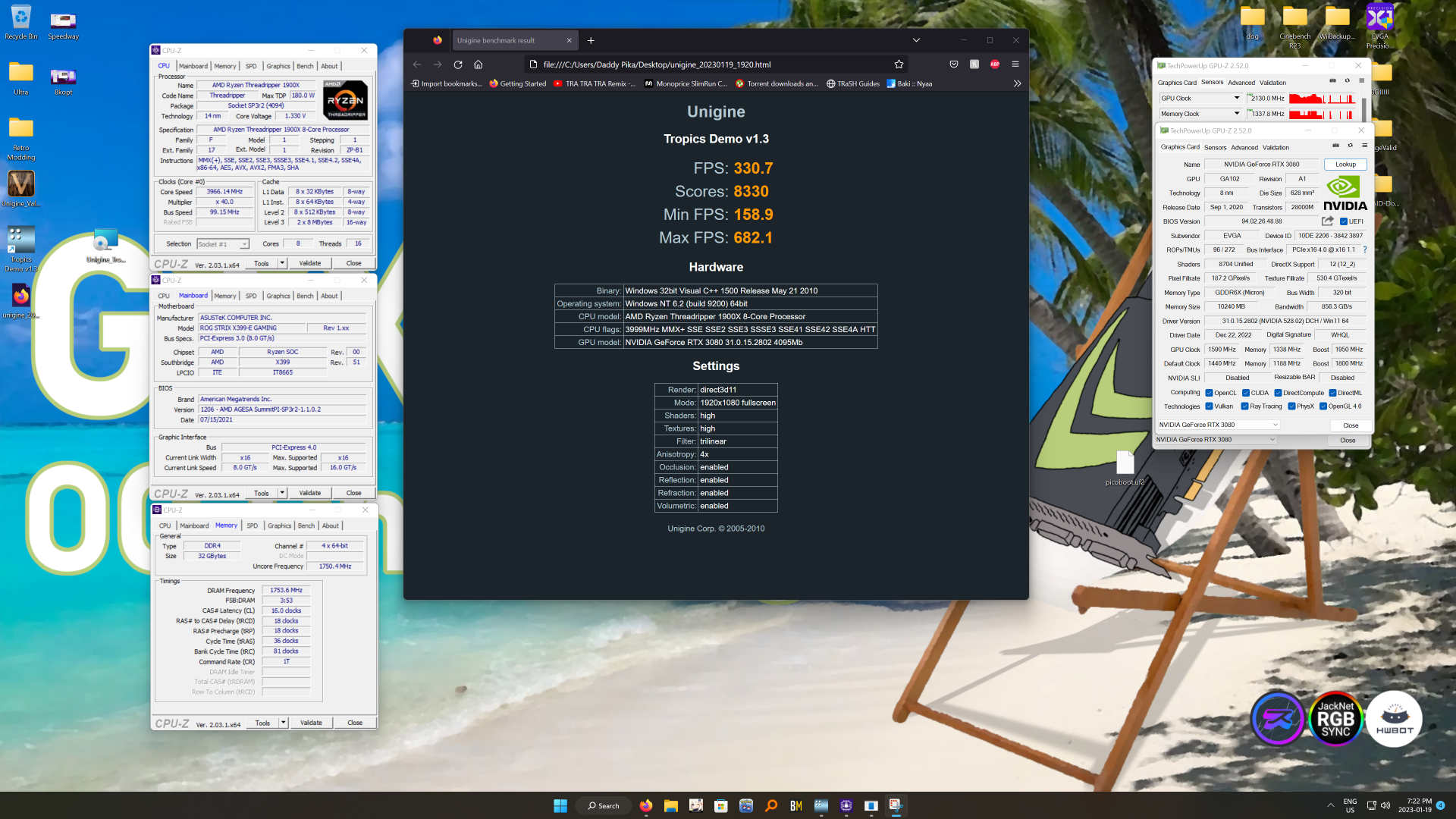Viewport: 1456px width, 819px height.
Task: Click the GPU-Z refresh icon in front window
Action: pos(1350,146)
